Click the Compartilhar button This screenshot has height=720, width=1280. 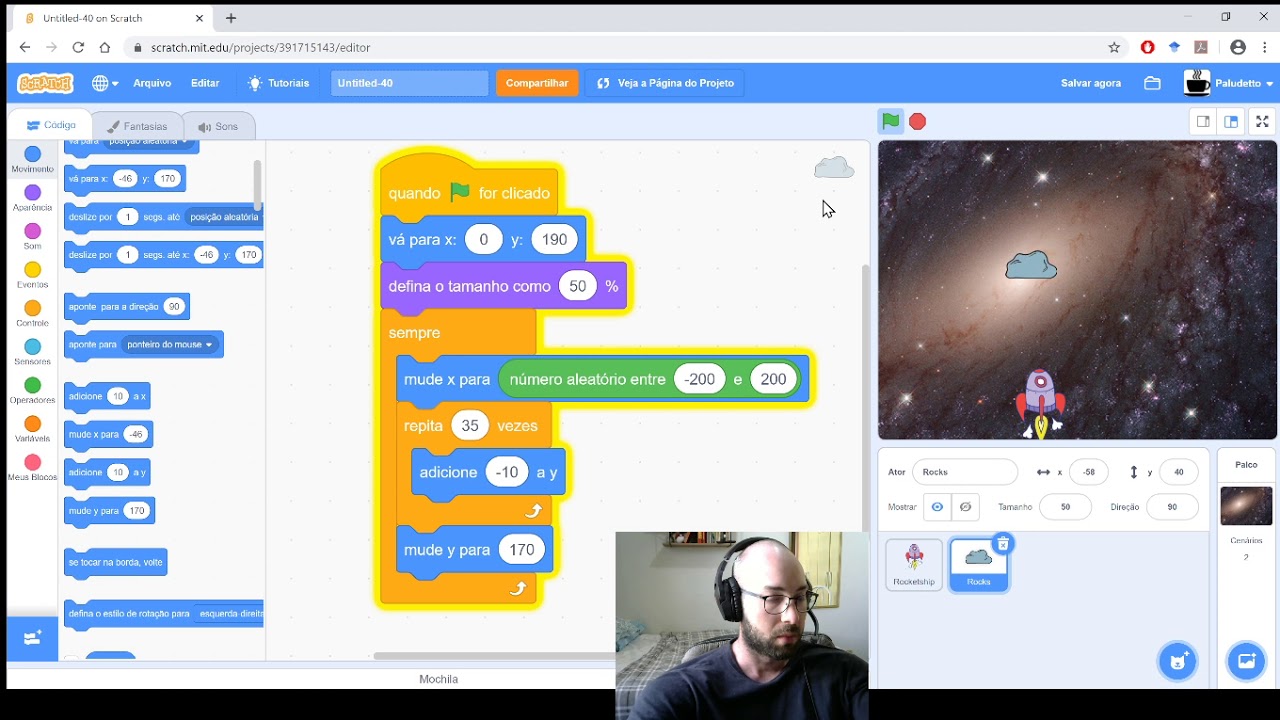pos(537,83)
